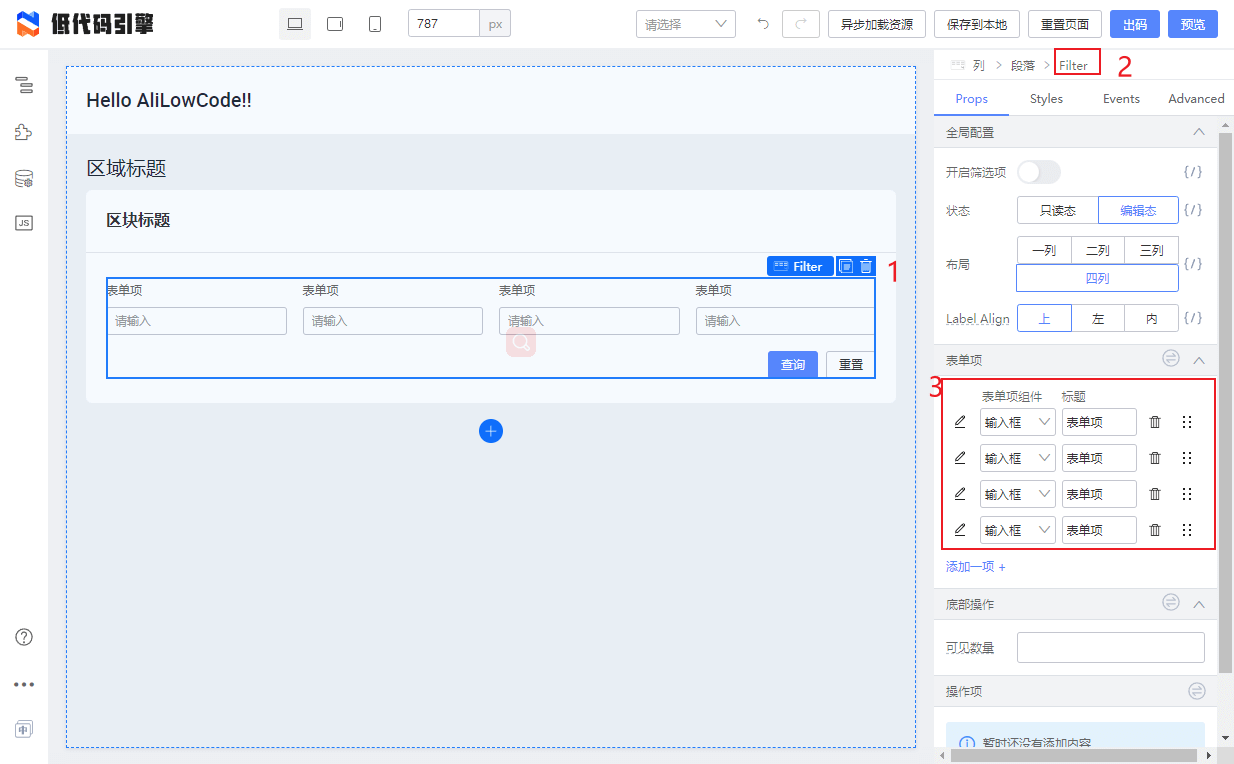Click the 添加一项 link to add an item

(x=972, y=566)
